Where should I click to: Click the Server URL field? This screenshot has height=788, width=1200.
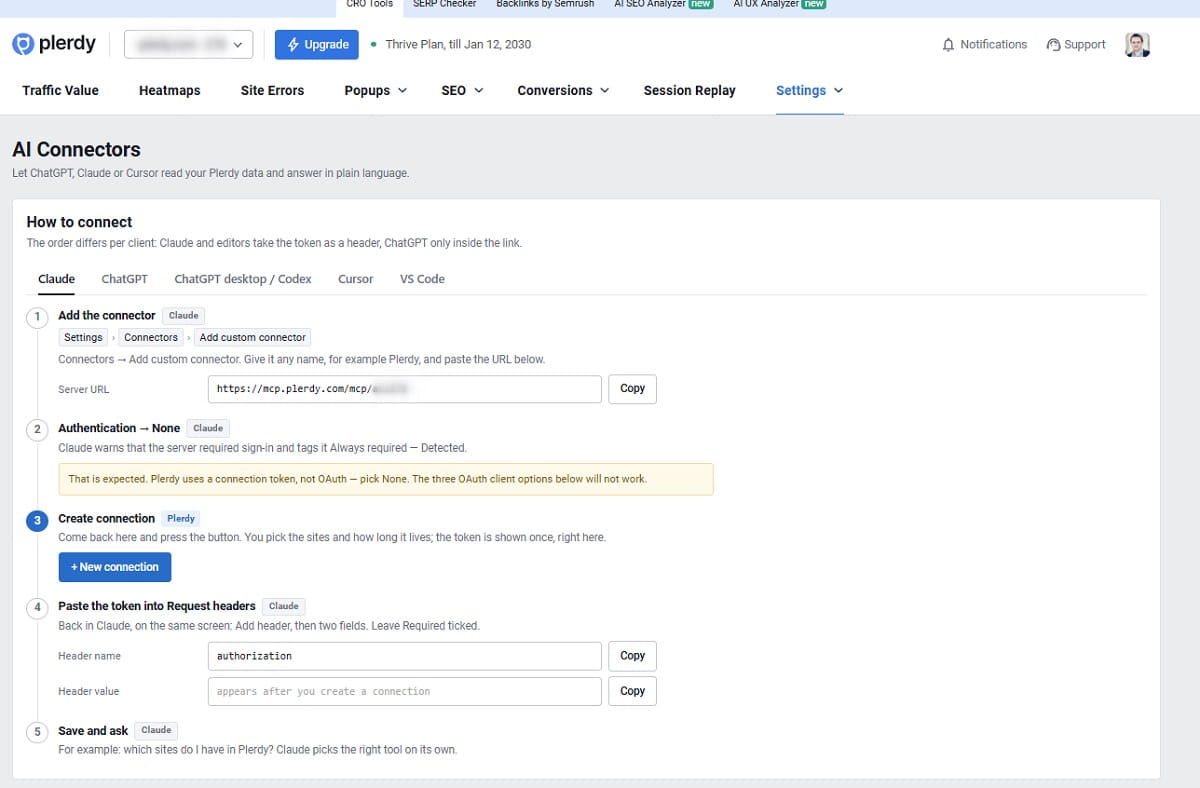click(x=405, y=389)
